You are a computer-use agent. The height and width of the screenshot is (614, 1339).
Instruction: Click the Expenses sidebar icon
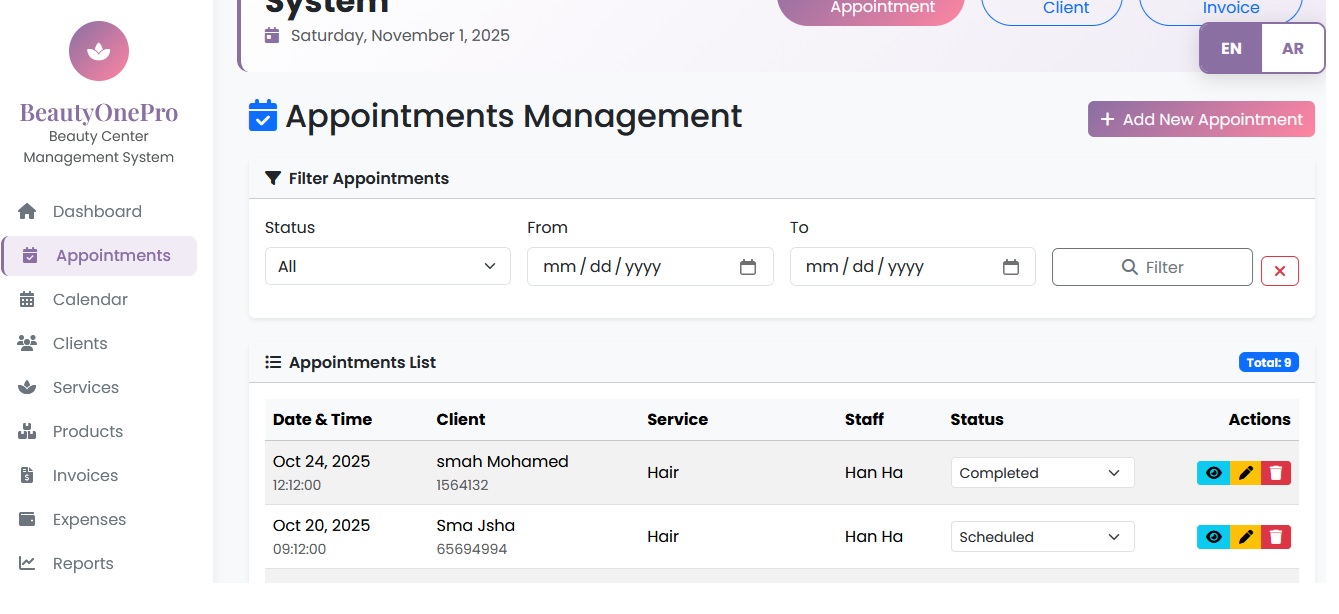pyautogui.click(x=27, y=519)
